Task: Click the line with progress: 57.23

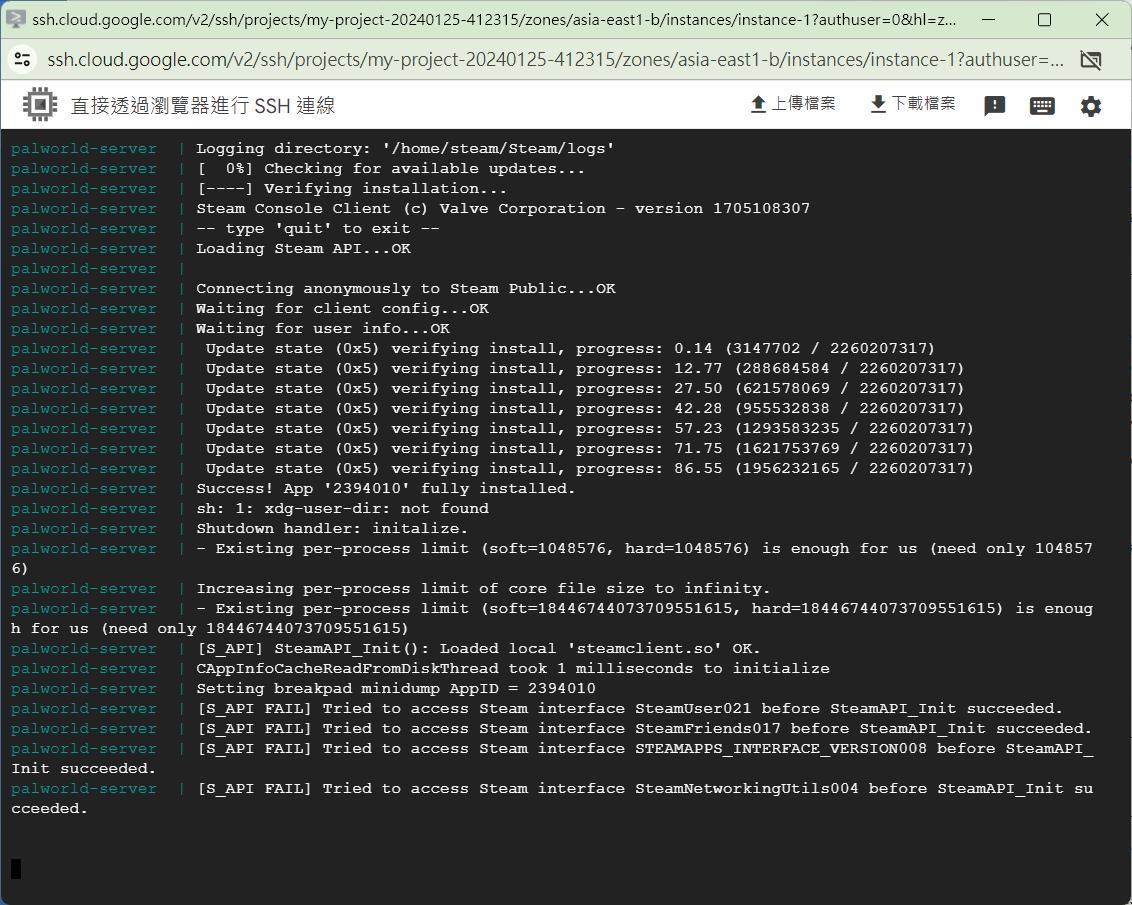Action: click(589, 429)
